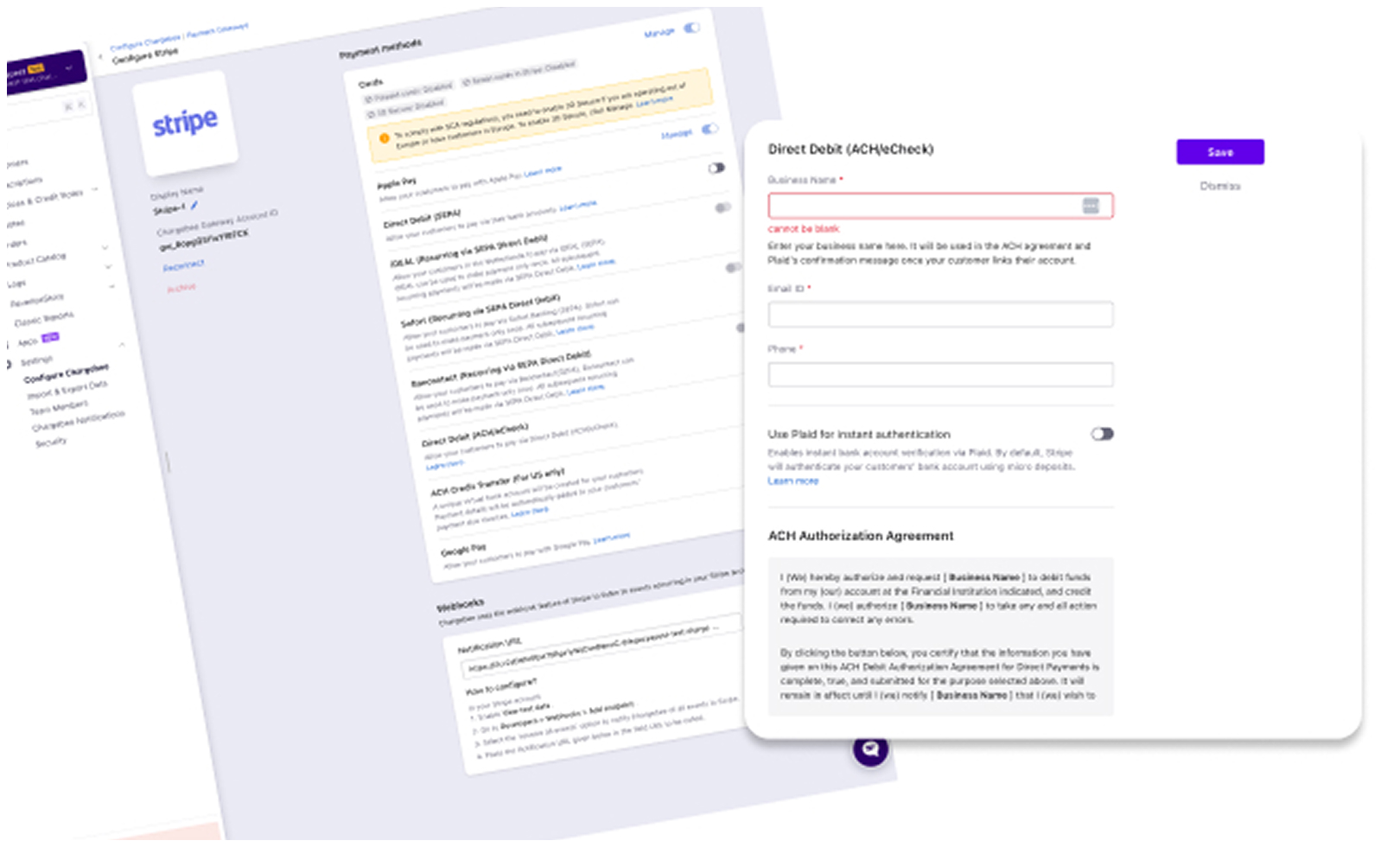Enable Use Plaid for instant authentication
1400x847 pixels.
1102,435
